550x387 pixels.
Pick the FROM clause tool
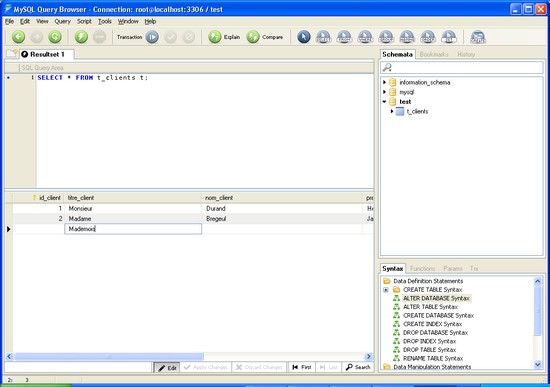(x=344, y=37)
